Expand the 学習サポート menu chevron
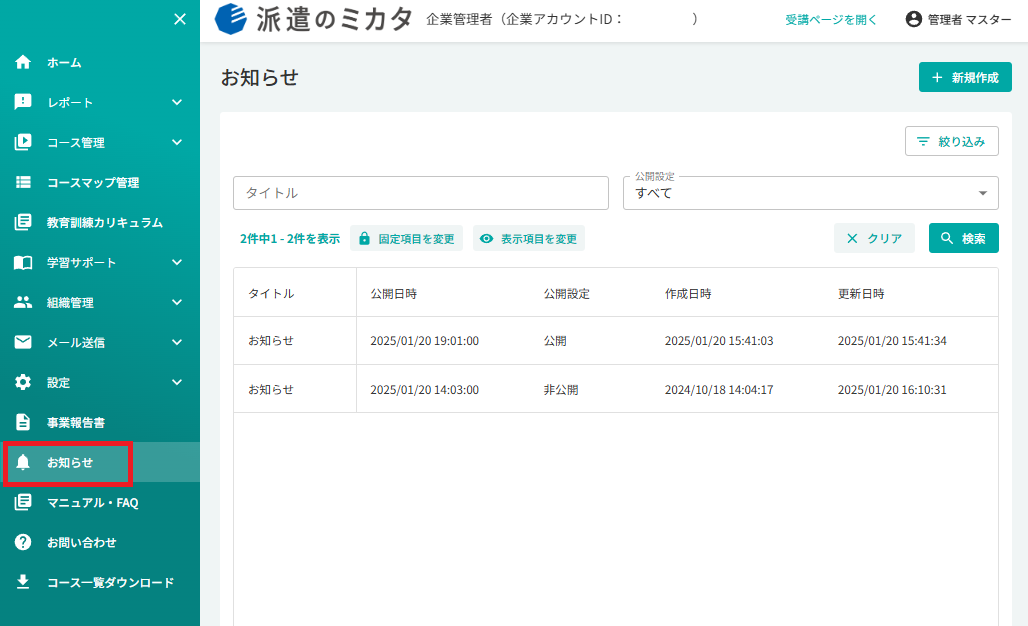This screenshot has height=626, width=1028. pyautogui.click(x=177, y=262)
